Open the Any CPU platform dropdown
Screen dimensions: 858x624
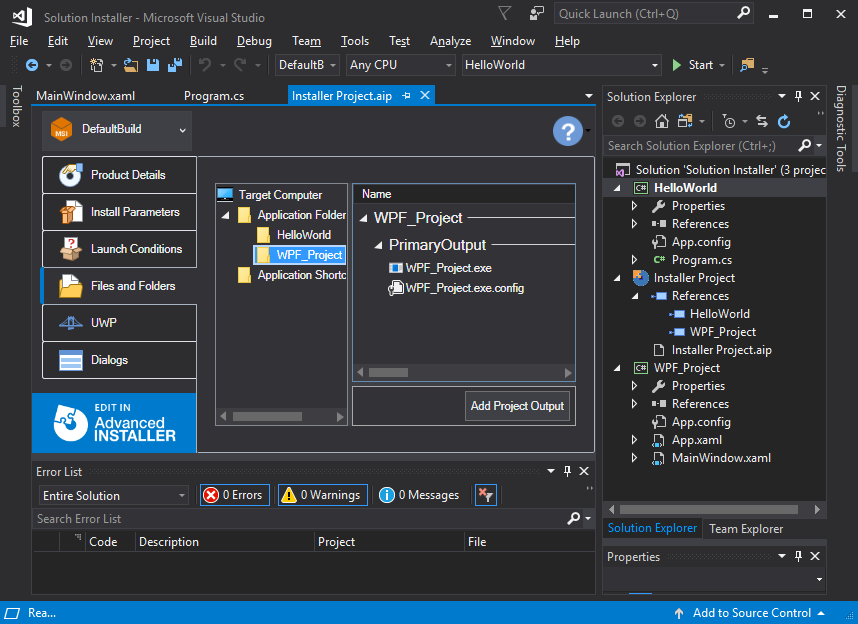point(401,65)
